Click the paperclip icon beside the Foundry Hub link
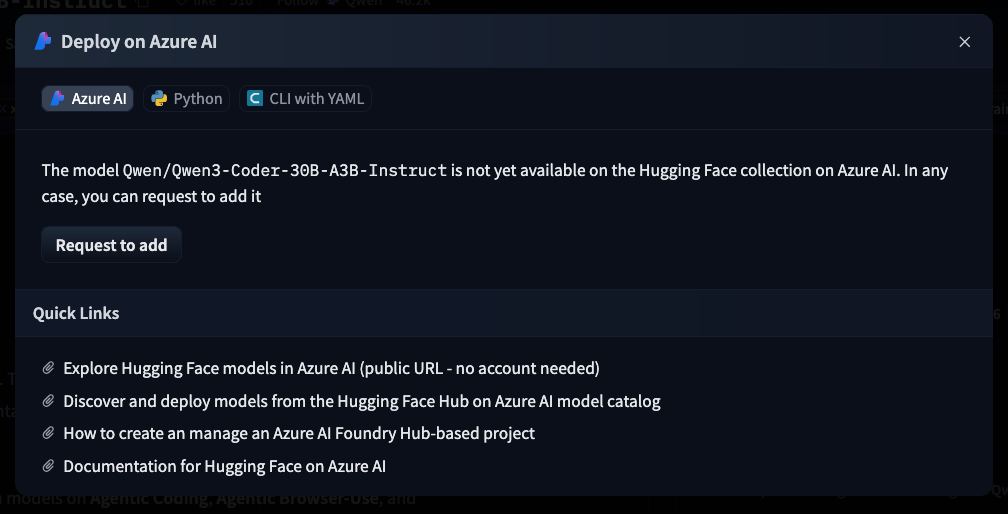The height and width of the screenshot is (514, 1008). pos(48,433)
